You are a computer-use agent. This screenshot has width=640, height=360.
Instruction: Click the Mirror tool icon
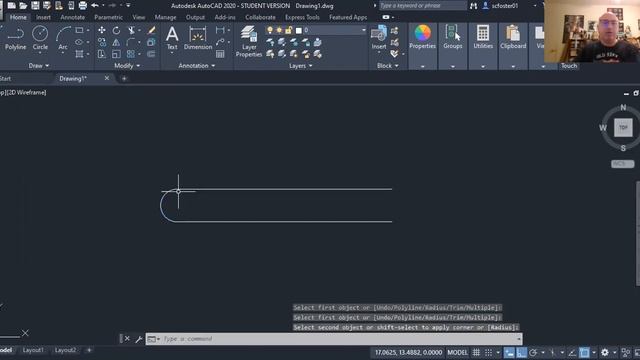(x=116, y=42)
